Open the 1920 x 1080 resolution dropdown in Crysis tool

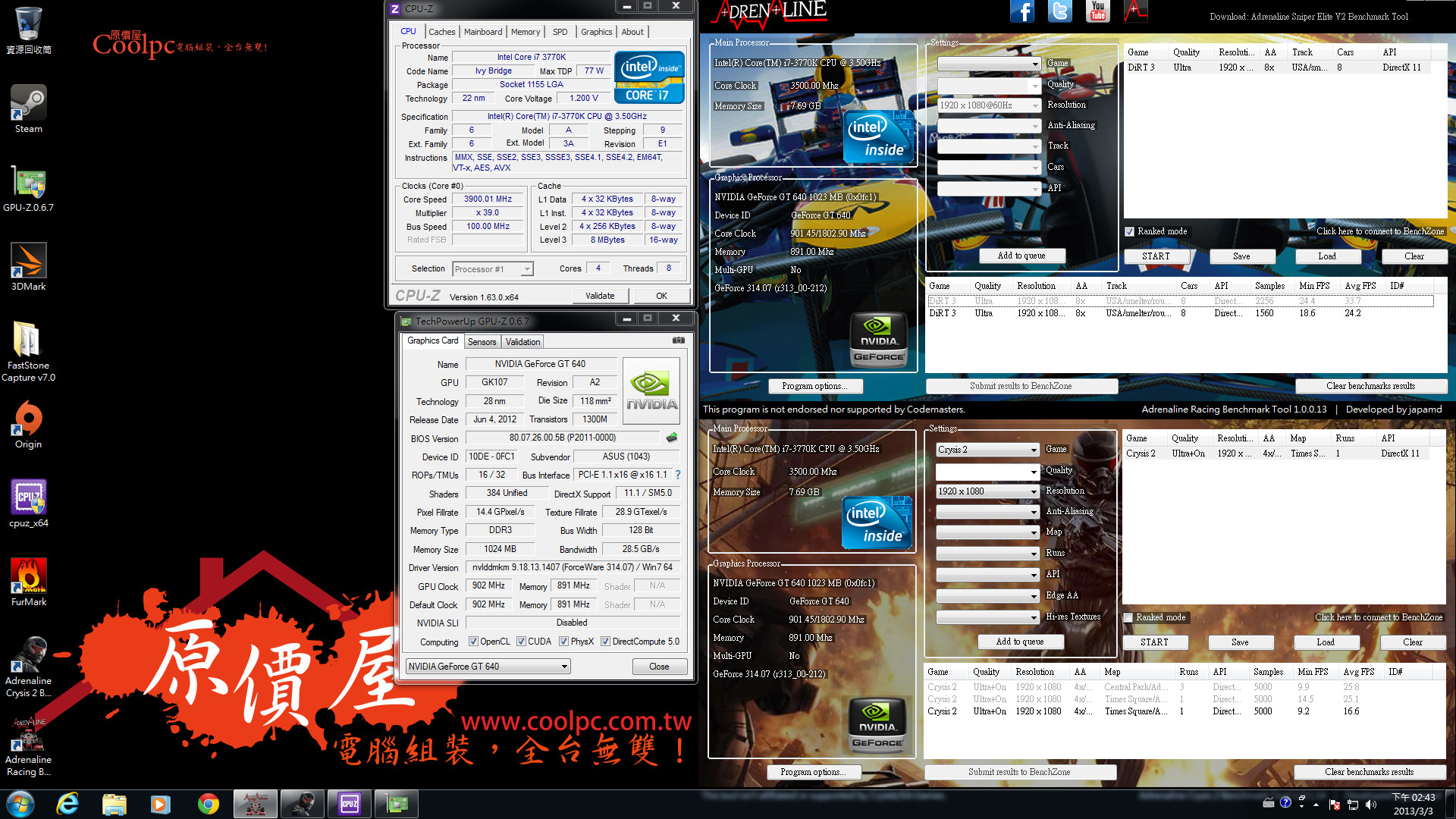pyautogui.click(x=987, y=491)
